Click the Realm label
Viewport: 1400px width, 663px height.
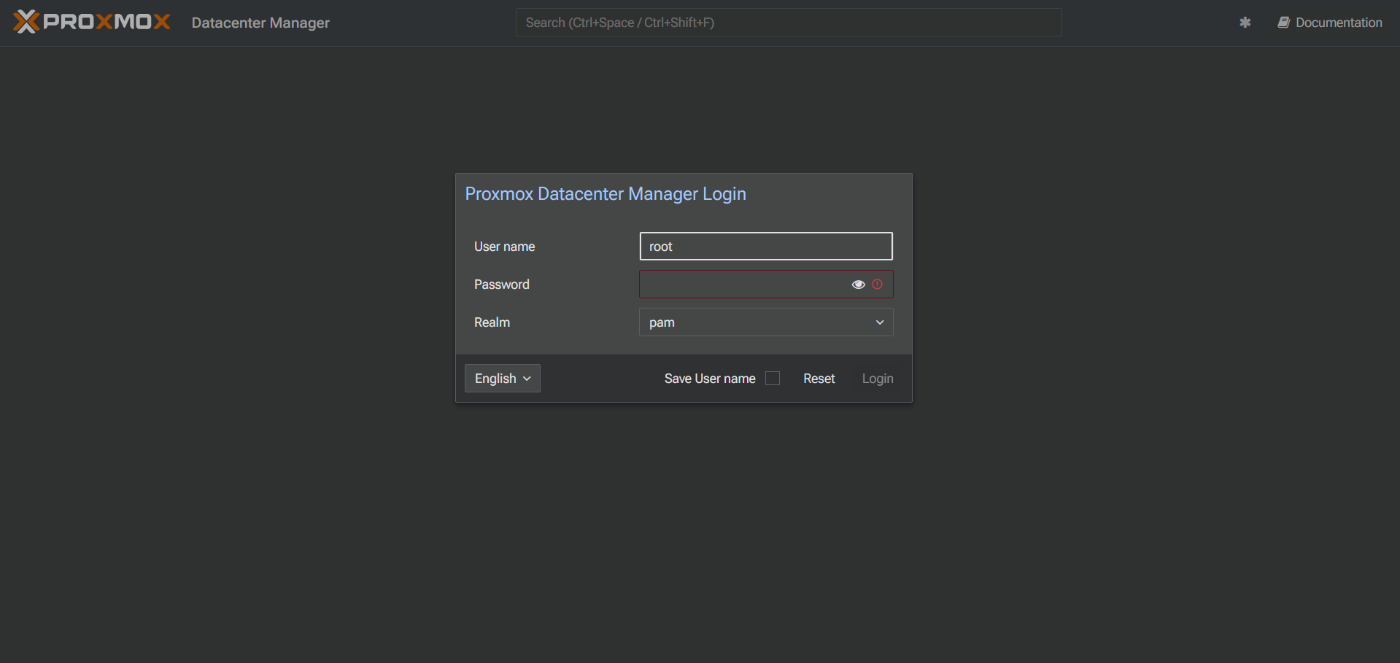(x=492, y=322)
